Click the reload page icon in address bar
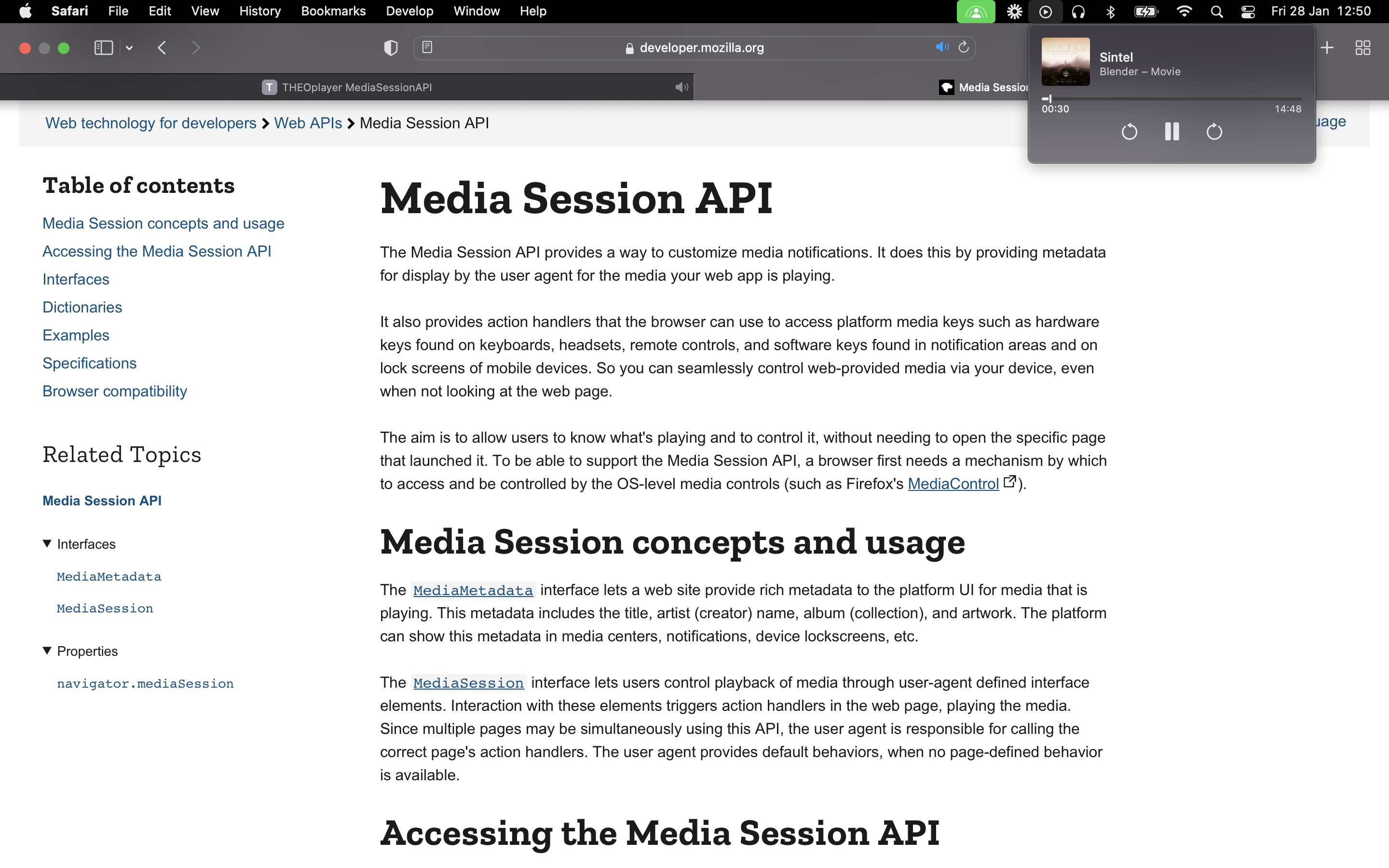Image resolution: width=1389 pixels, height=868 pixels. 963,48
